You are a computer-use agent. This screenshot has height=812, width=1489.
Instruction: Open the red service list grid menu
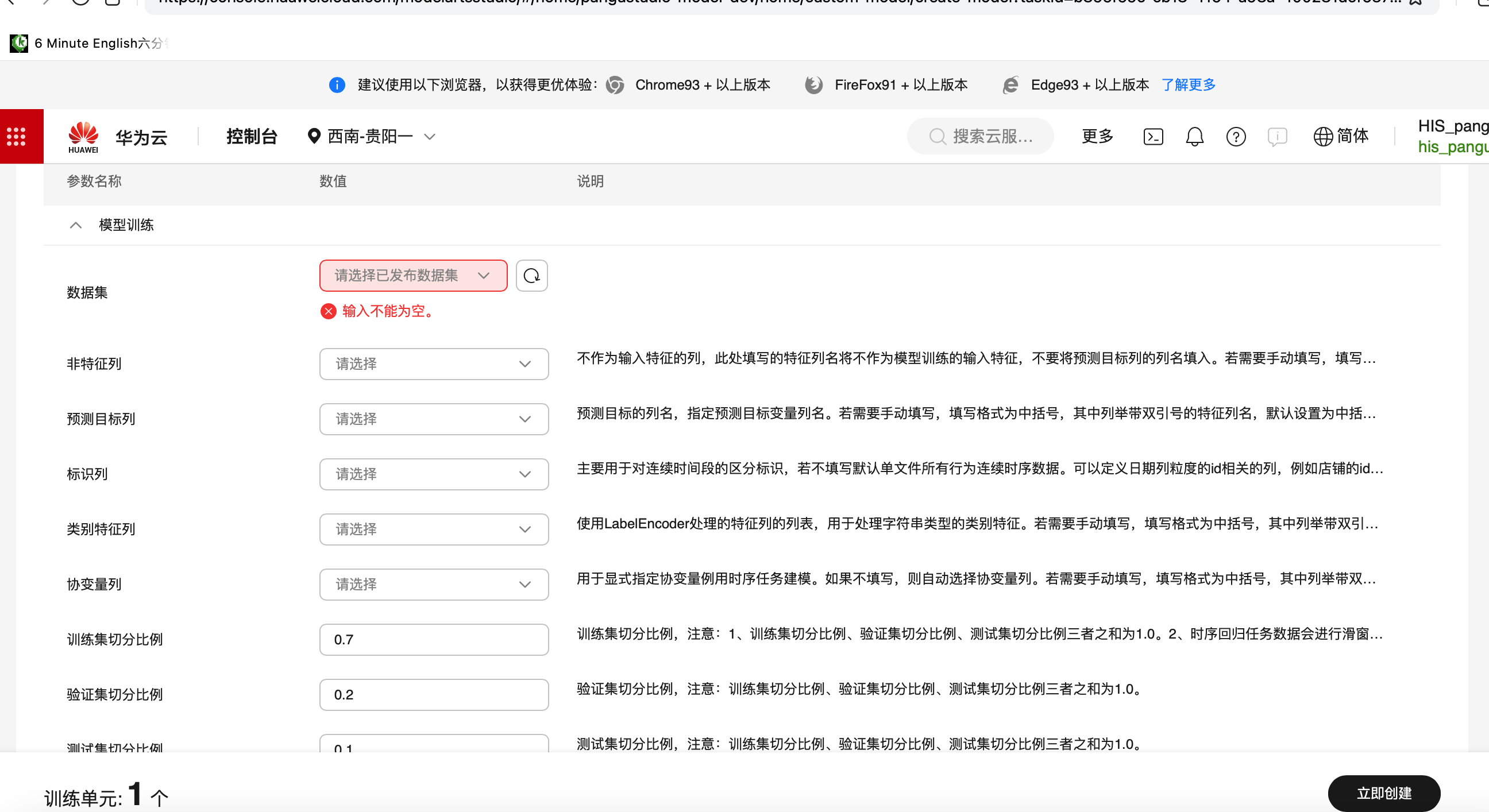click(16, 137)
